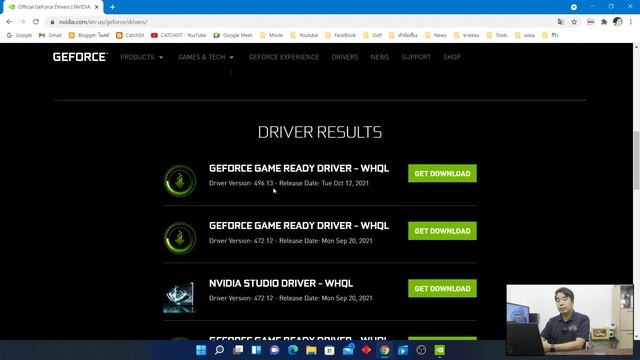Open the CATCHSIT - YouTube bookmark
This screenshot has width=640, height=360.
coord(179,36)
